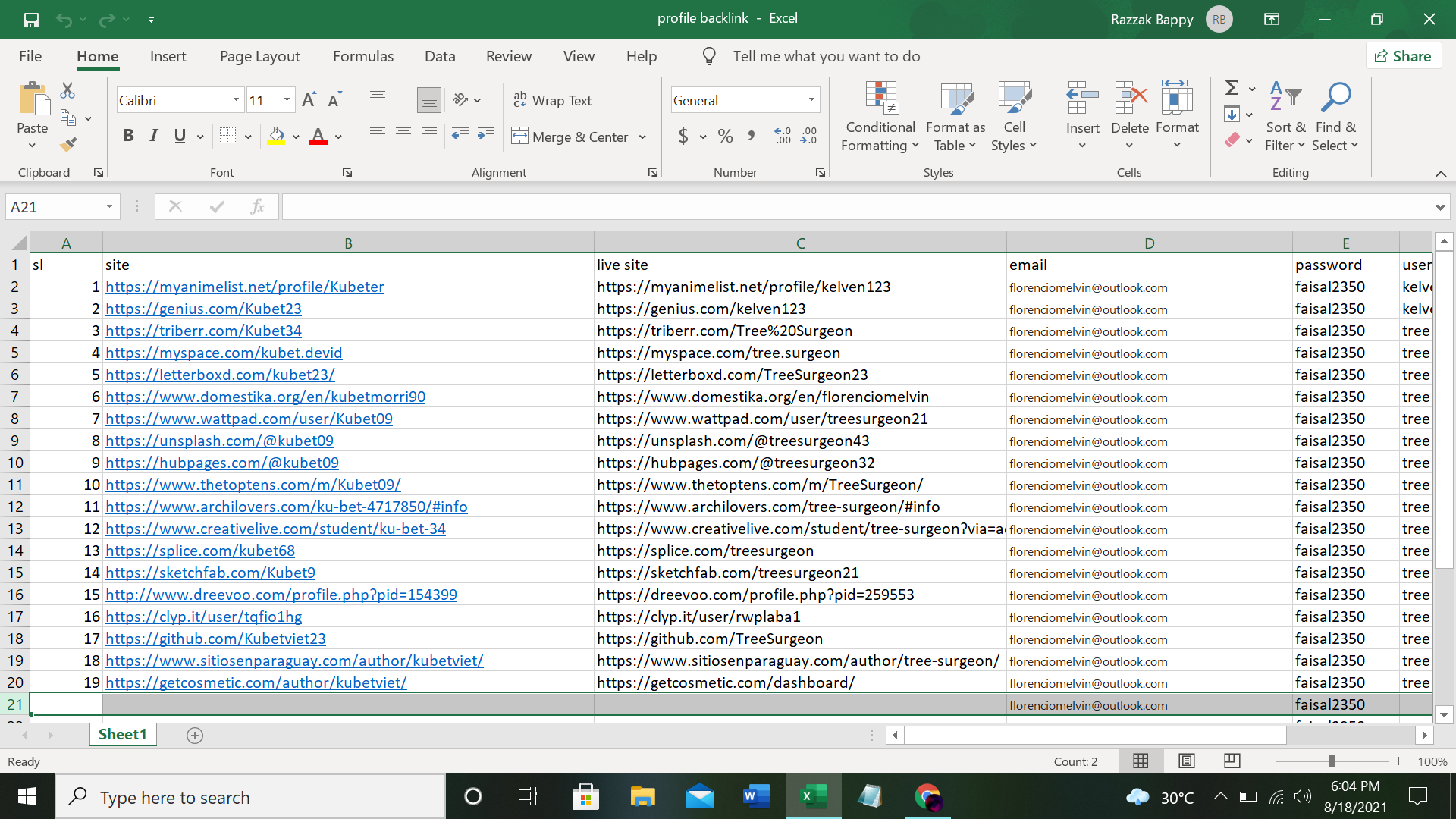
Task: Open Excel from the taskbar
Action: pos(812,796)
